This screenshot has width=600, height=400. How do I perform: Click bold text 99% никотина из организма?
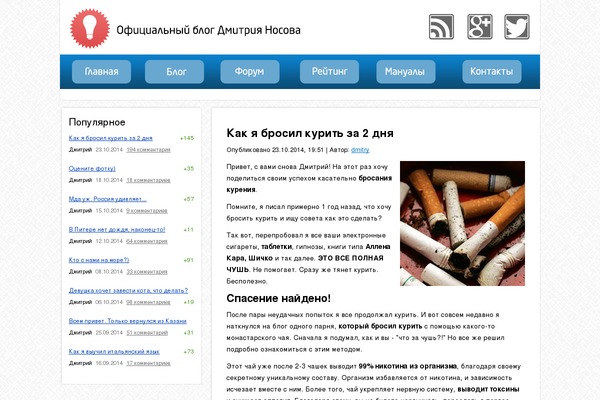coord(408,366)
